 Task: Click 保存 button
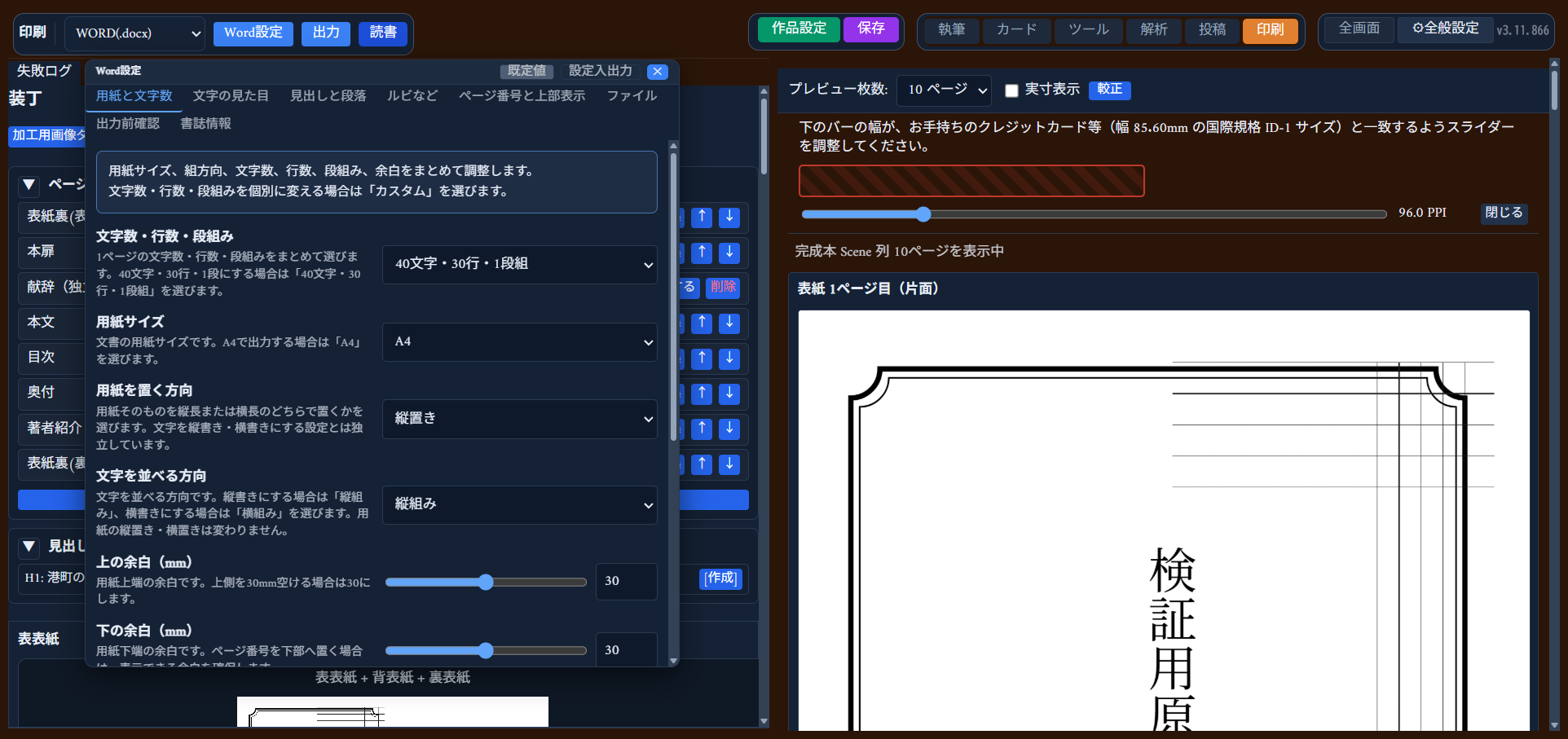point(870,29)
